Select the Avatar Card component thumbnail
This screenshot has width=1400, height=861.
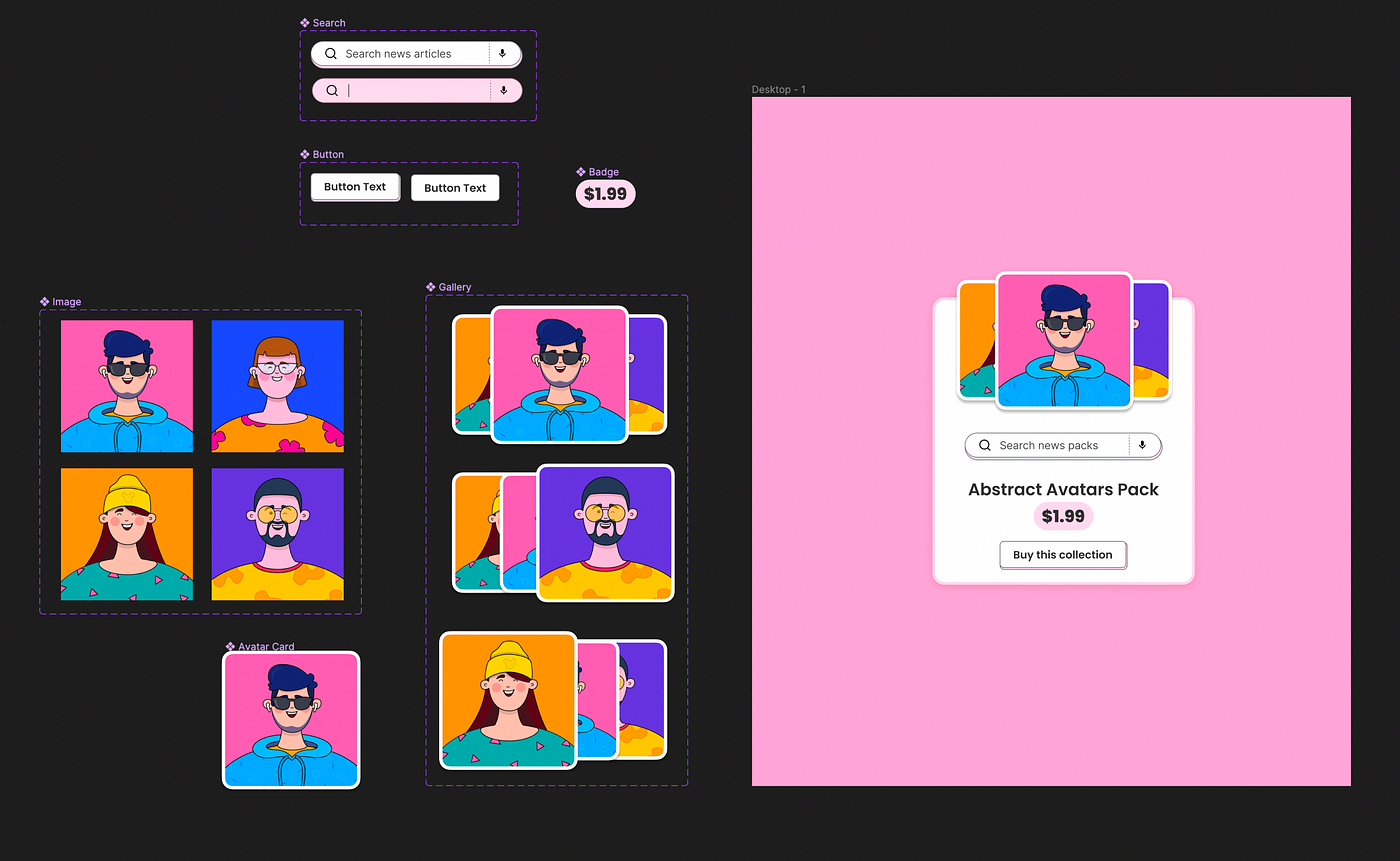(x=291, y=720)
